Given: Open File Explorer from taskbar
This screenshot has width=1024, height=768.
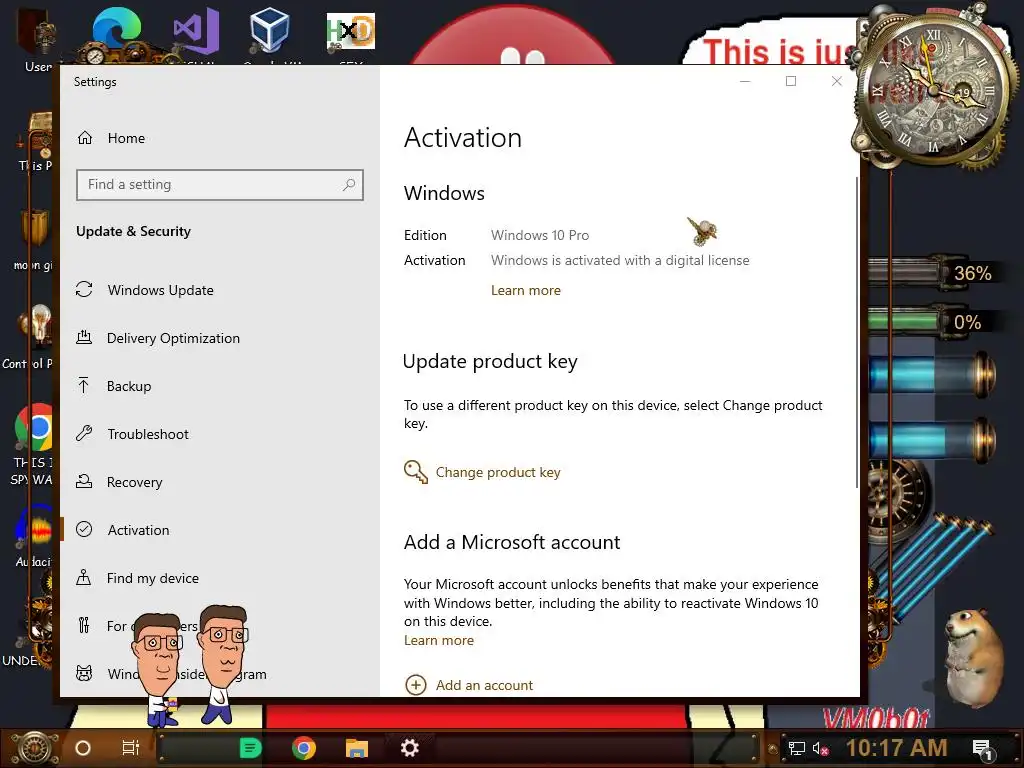Looking at the screenshot, I should click(357, 748).
